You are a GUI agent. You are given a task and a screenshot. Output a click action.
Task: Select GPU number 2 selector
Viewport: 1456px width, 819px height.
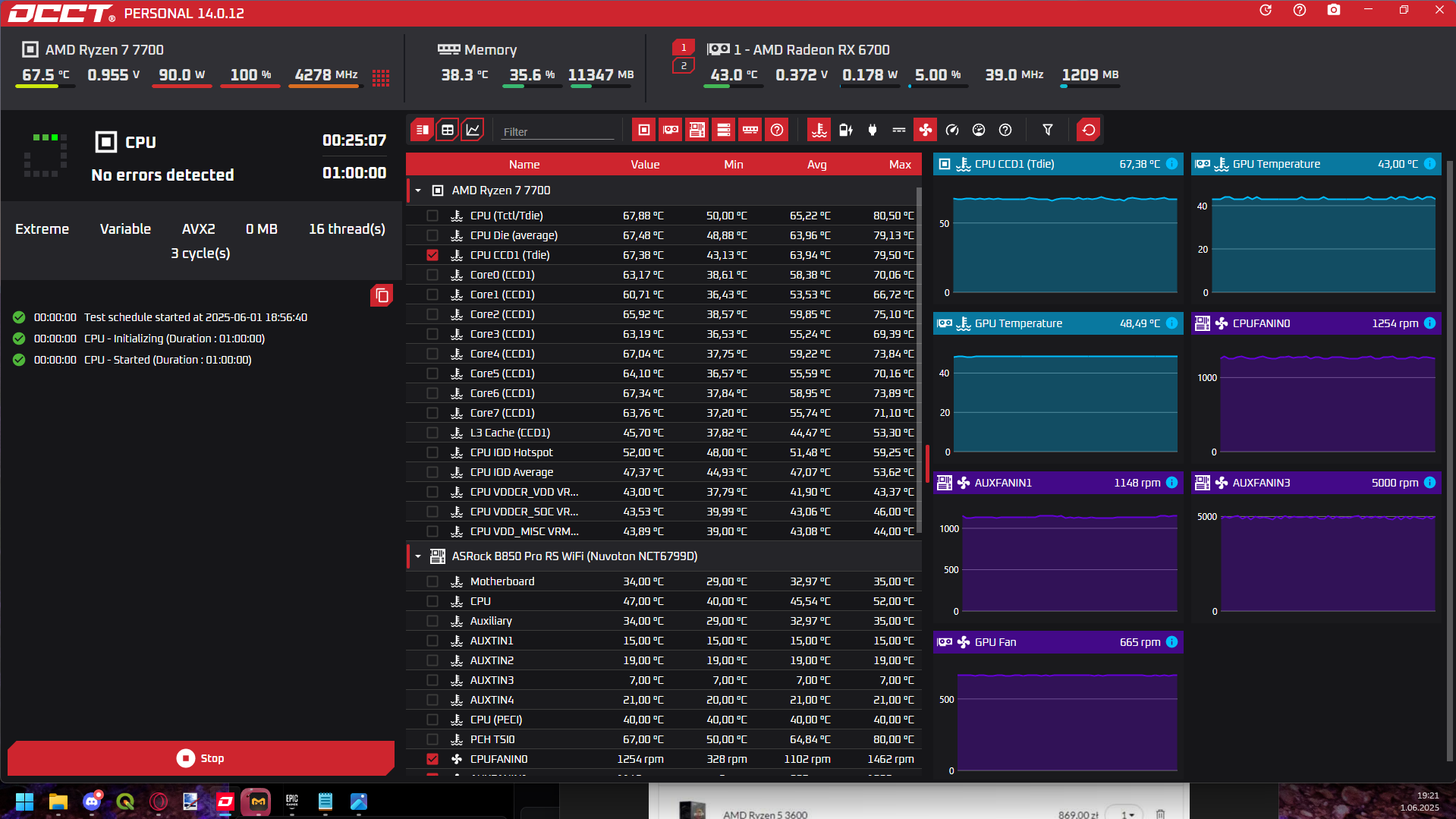pos(684,66)
